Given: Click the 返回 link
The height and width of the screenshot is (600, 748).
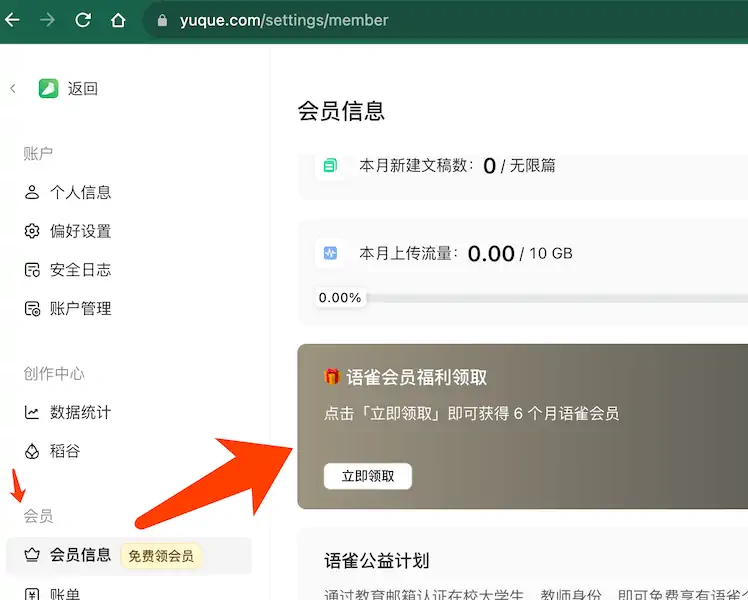Looking at the screenshot, I should click(83, 88).
